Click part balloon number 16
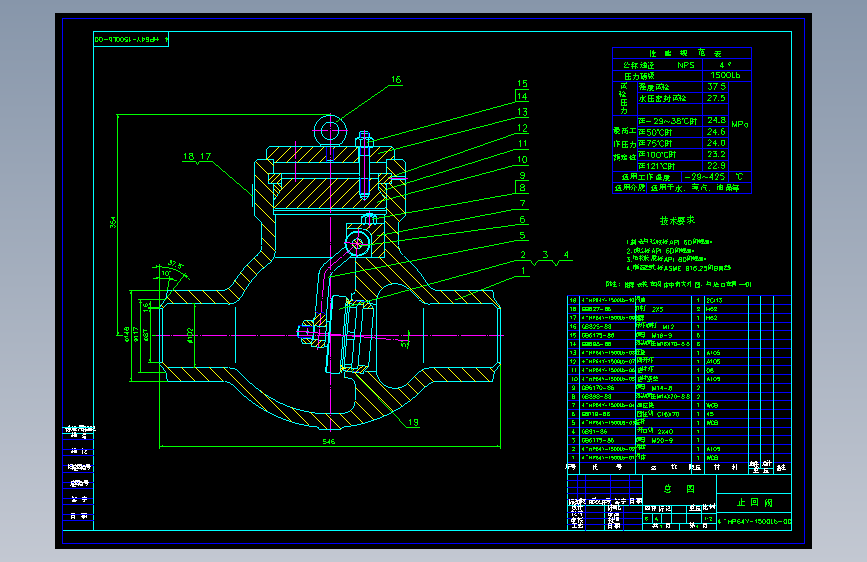This screenshot has width=867, height=562. click(x=396, y=79)
